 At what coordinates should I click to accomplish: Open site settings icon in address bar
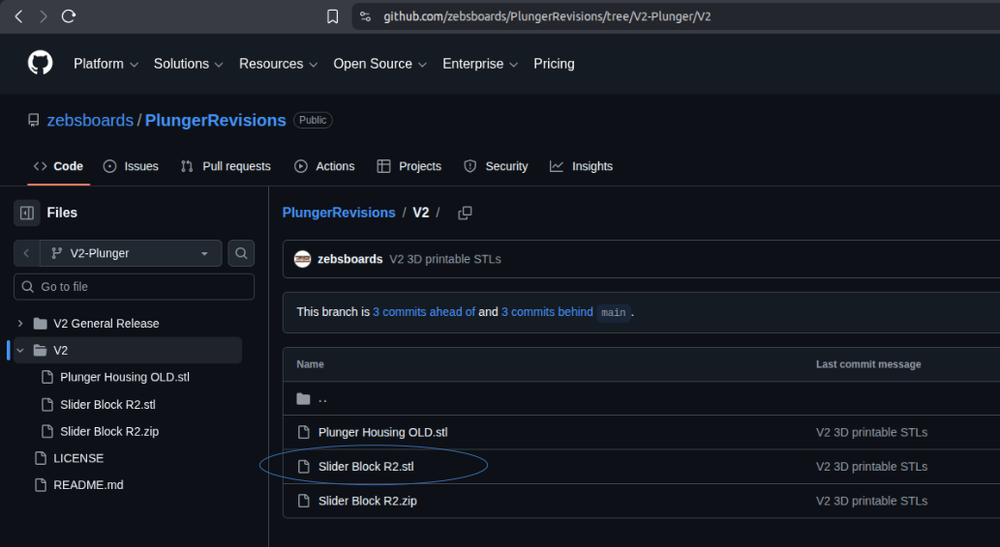pos(365,17)
